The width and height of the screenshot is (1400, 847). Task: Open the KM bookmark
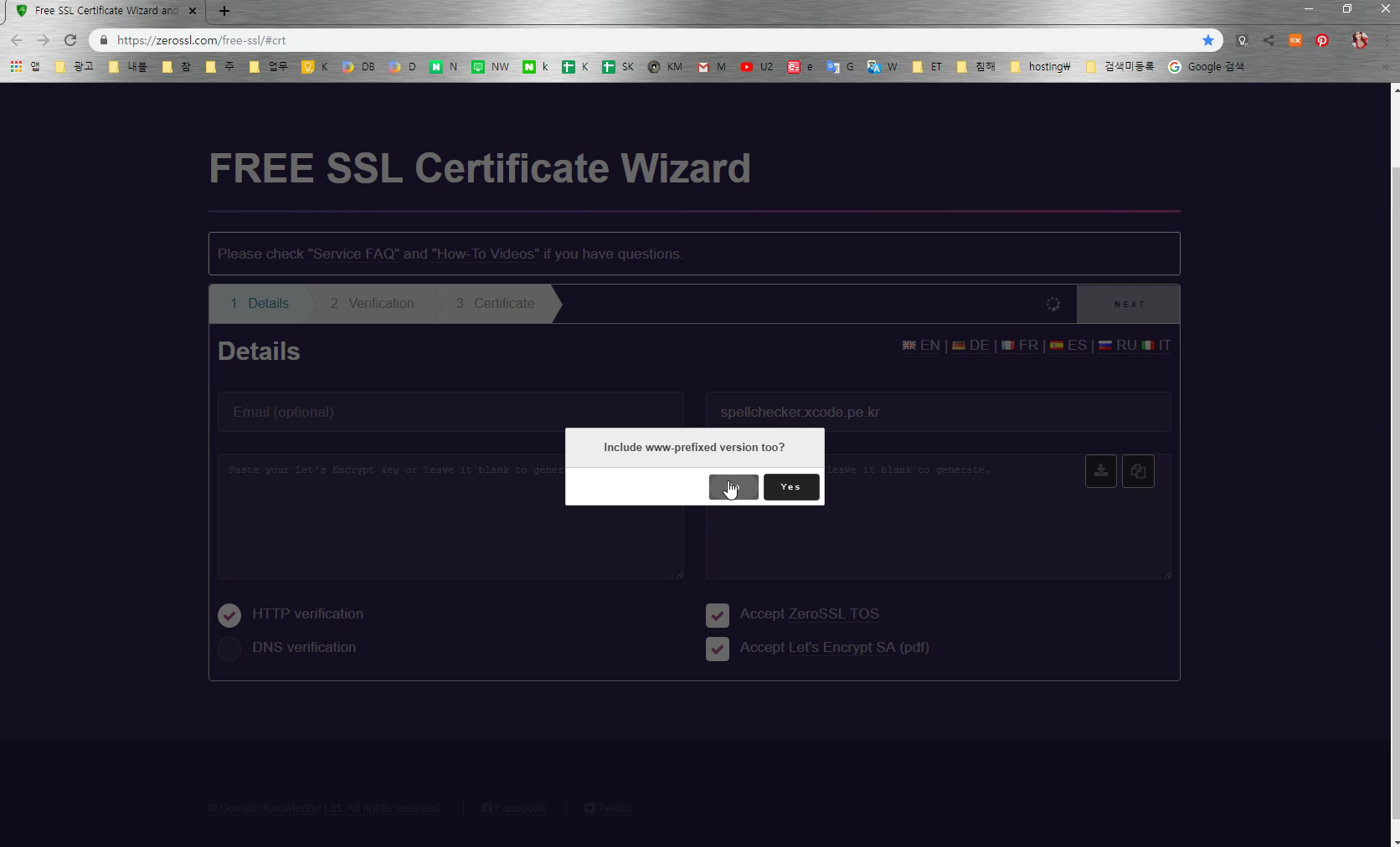coord(666,66)
